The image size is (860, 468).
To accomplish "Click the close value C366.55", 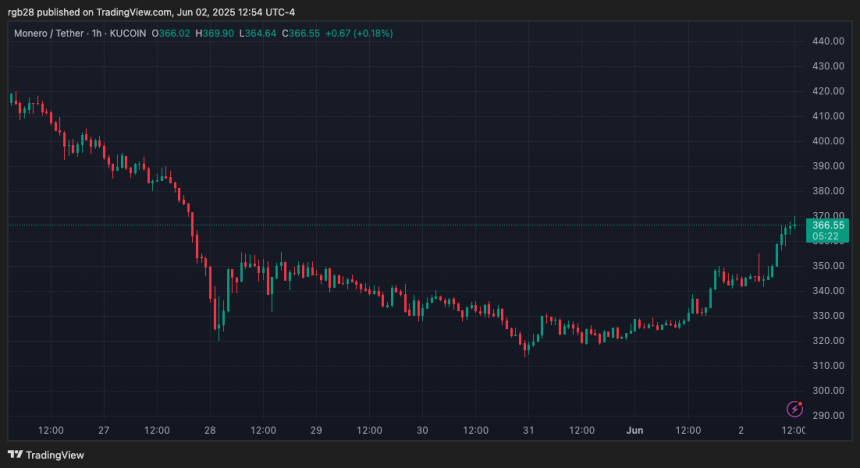I will (301, 33).
